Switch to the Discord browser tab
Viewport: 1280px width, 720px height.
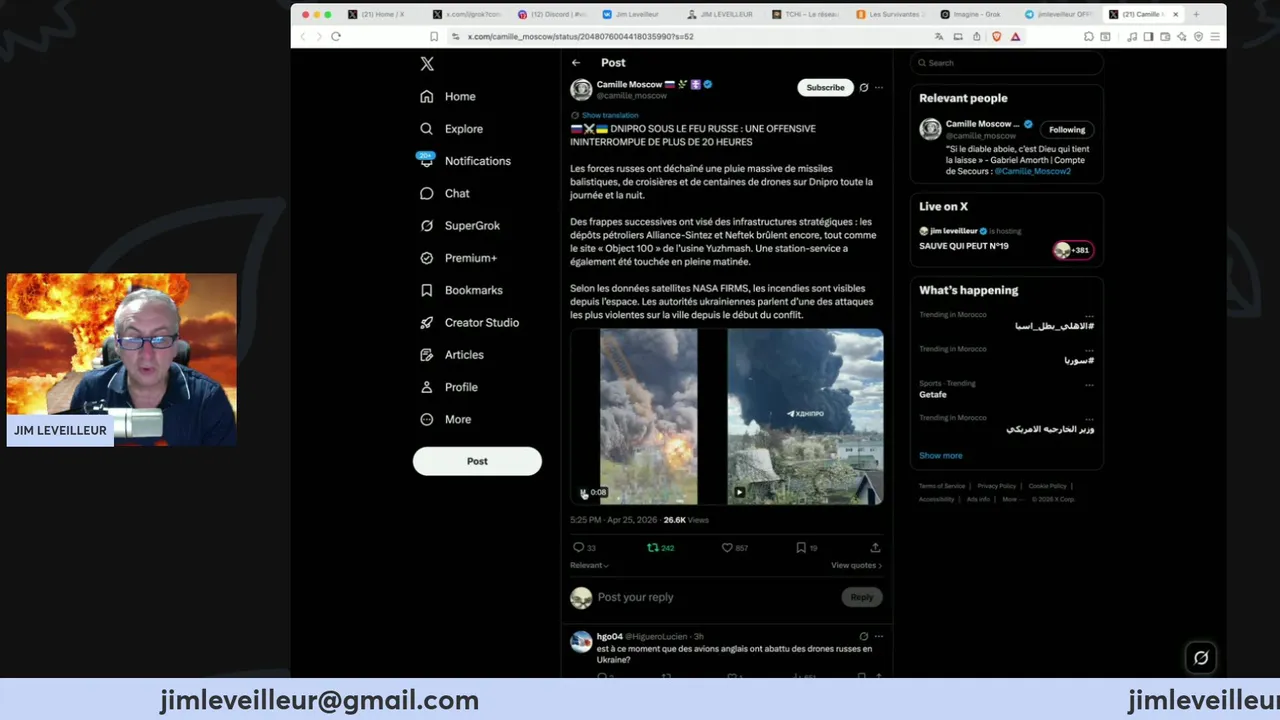(553, 15)
